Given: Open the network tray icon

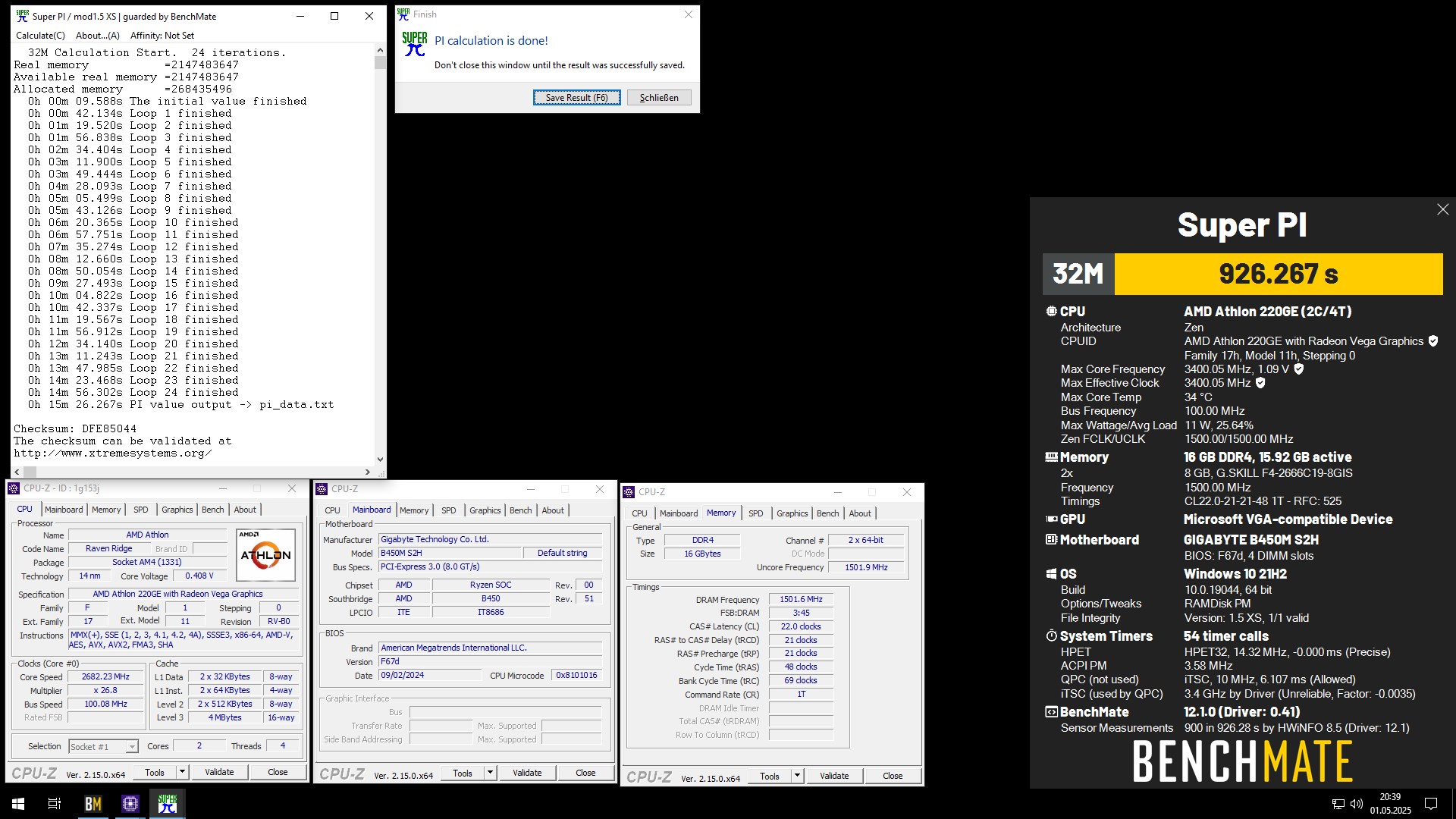Looking at the screenshot, I should pyautogui.click(x=1338, y=804).
